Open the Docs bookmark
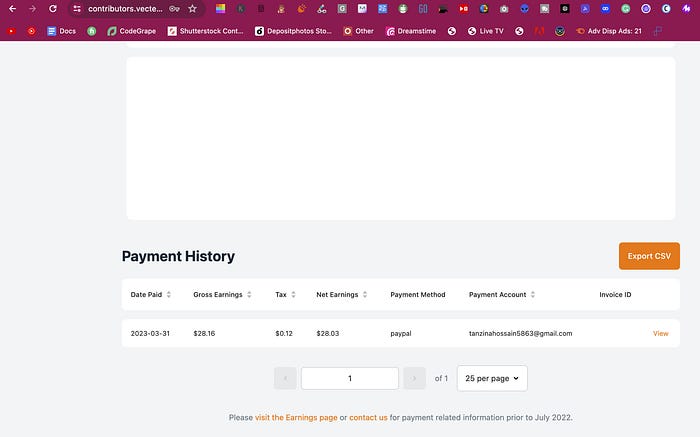Screen dimensions: 700x437 click(62, 31)
